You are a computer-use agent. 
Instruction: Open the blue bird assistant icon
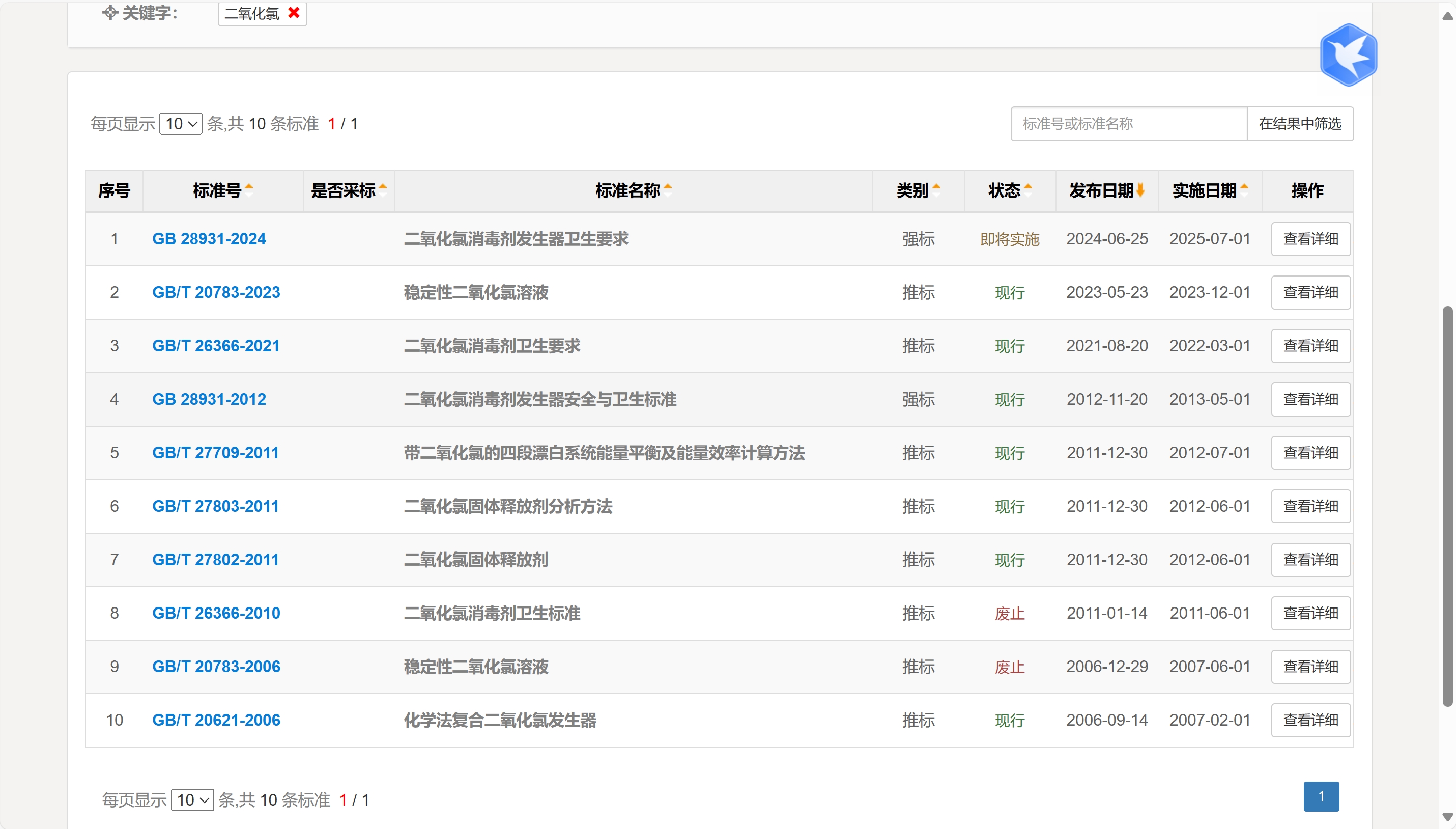(1348, 54)
